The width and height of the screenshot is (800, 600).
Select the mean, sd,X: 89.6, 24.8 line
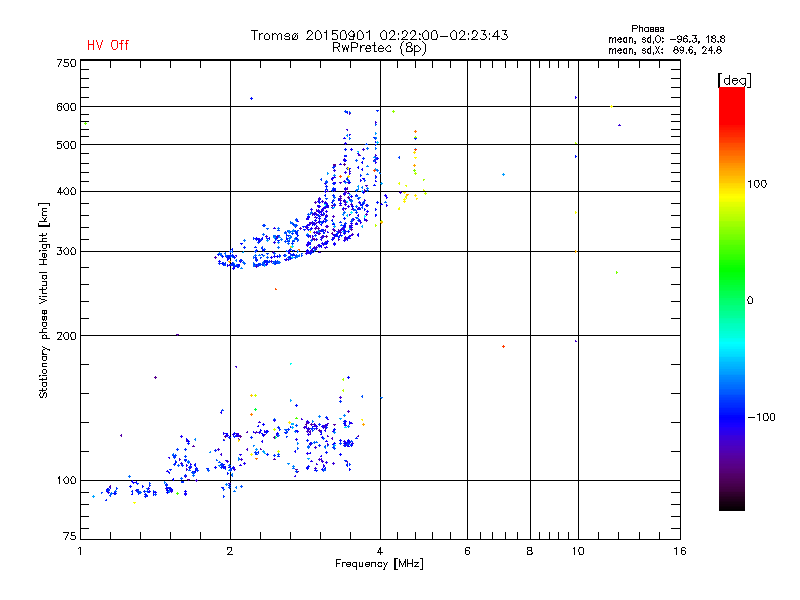click(665, 51)
